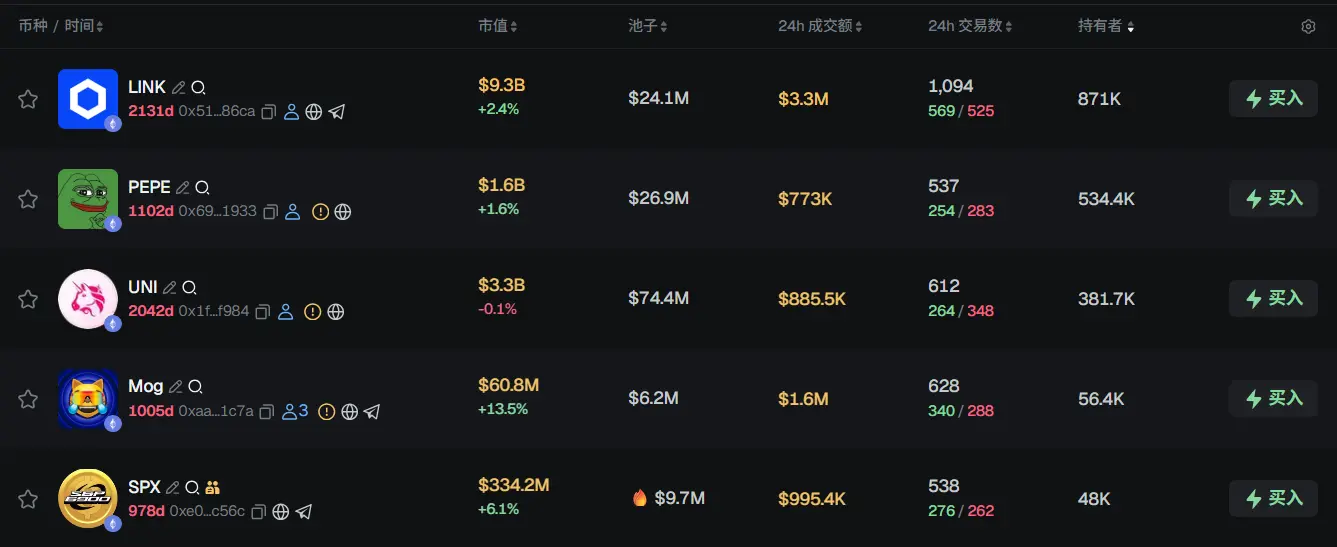Add SPX to favorites via star
1337x547 pixels.
click(x=28, y=499)
